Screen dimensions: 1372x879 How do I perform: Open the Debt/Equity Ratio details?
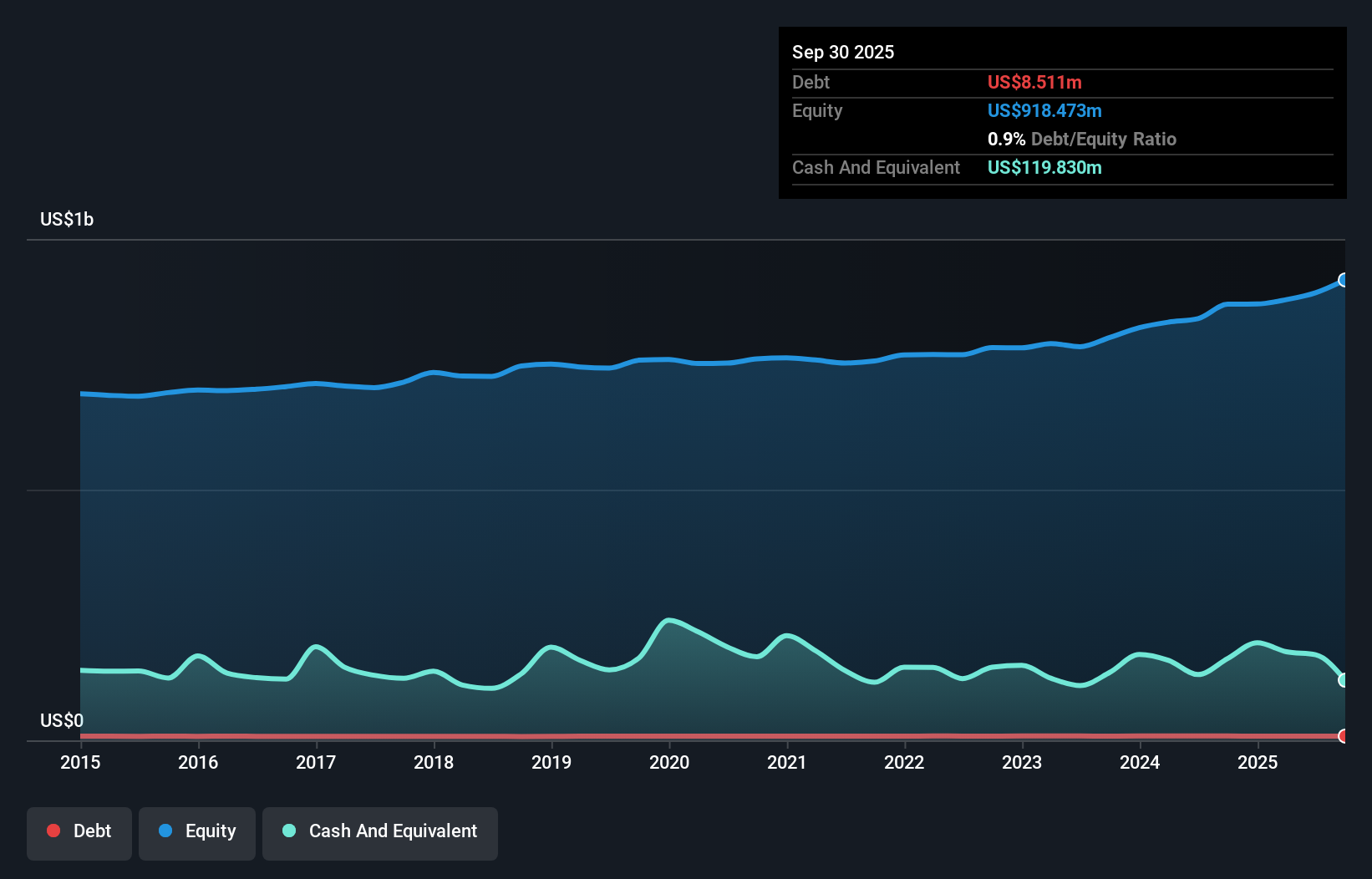pos(1082,139)
